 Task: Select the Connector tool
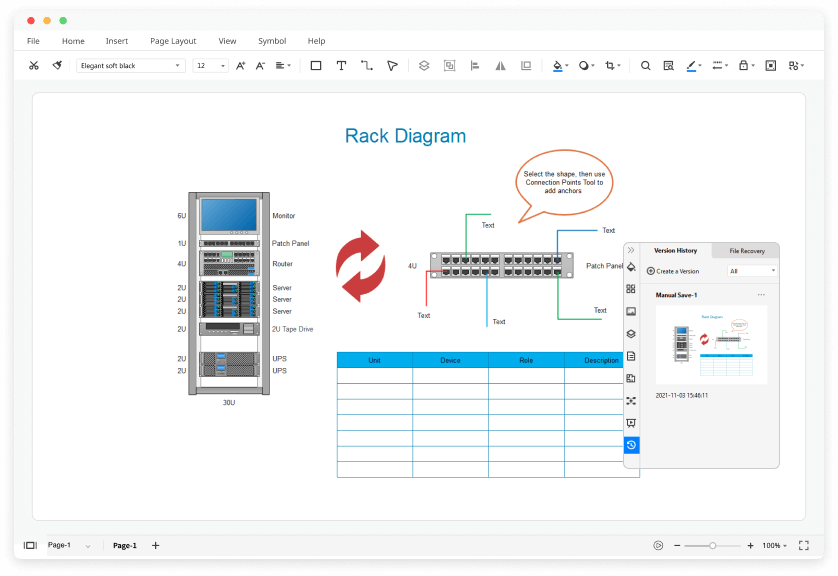(367, 64)
